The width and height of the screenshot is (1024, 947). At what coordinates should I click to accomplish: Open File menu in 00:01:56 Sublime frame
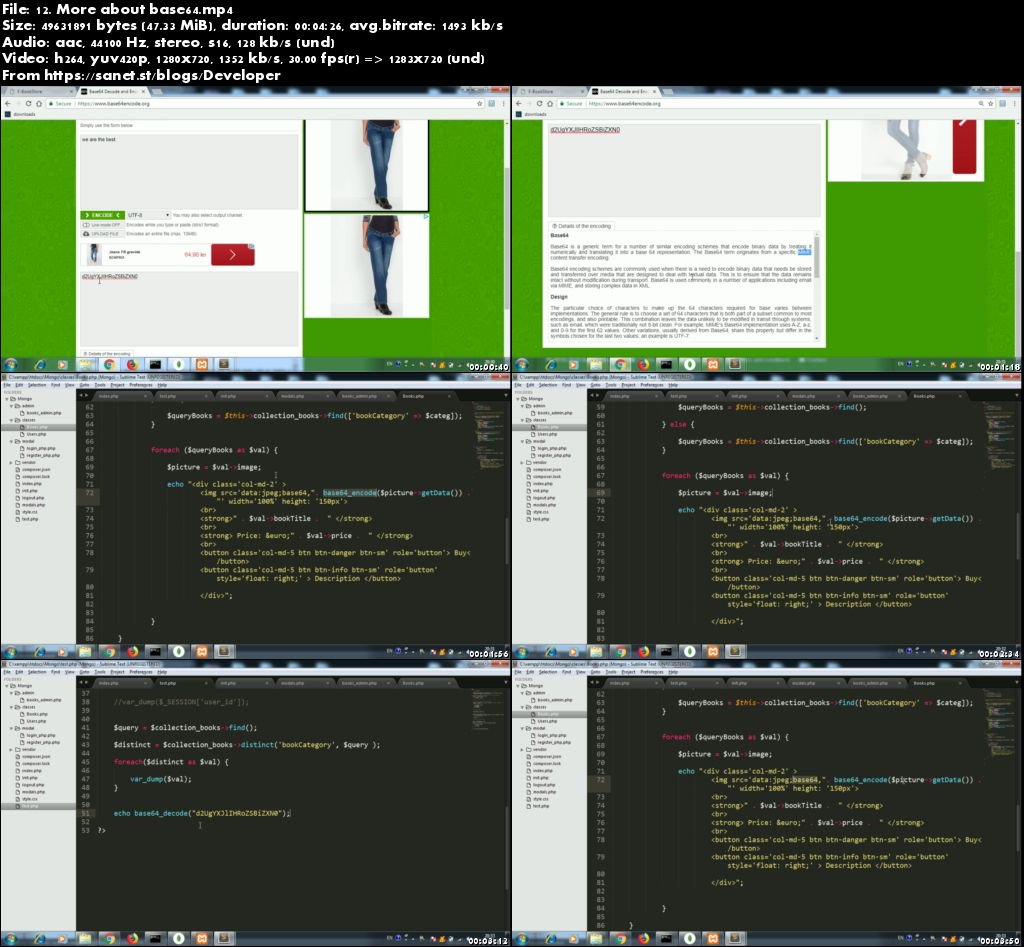coord(7,385)
